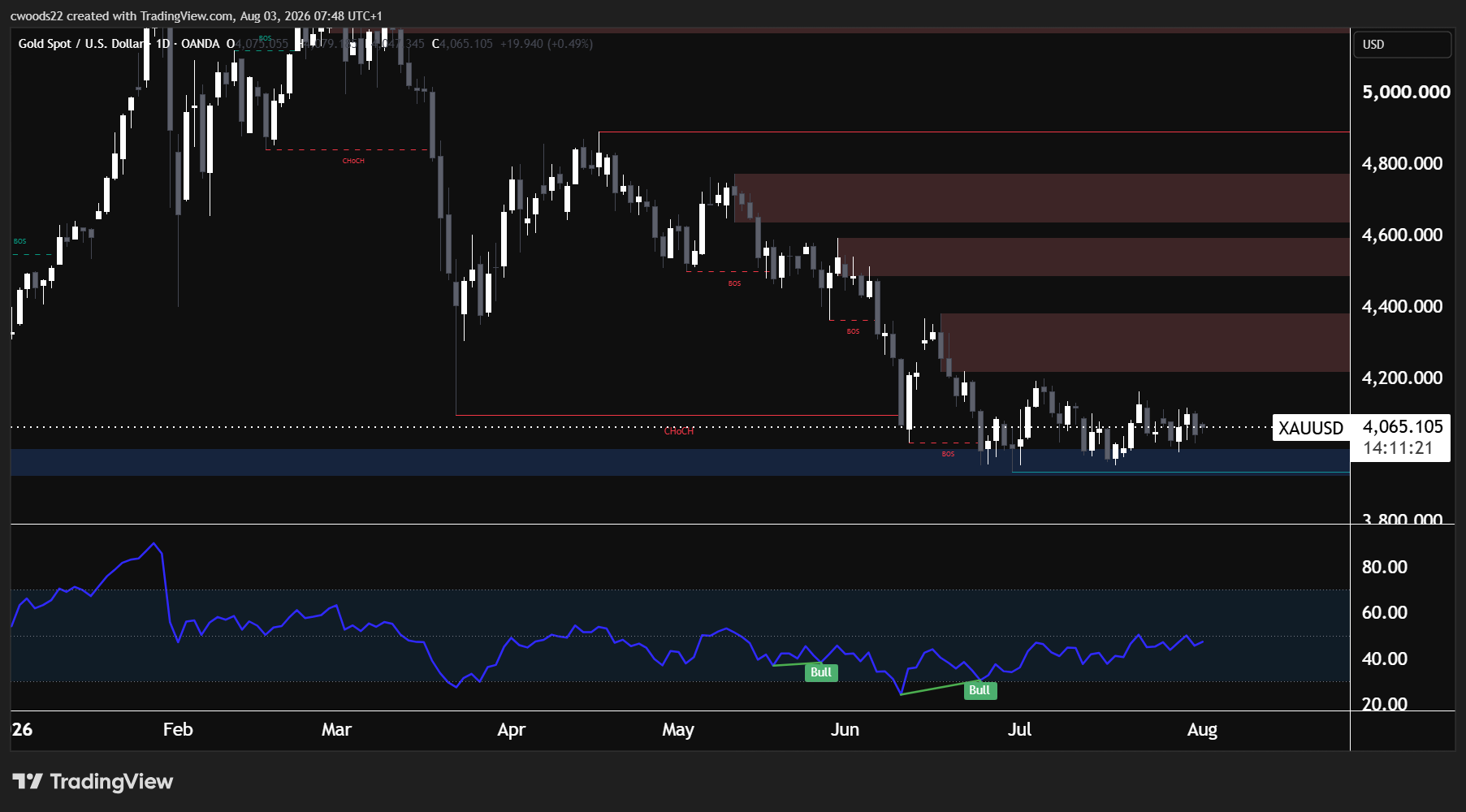
Task: Click the 5,000.000 price axis label
Action: click(x=1406, y=92)
